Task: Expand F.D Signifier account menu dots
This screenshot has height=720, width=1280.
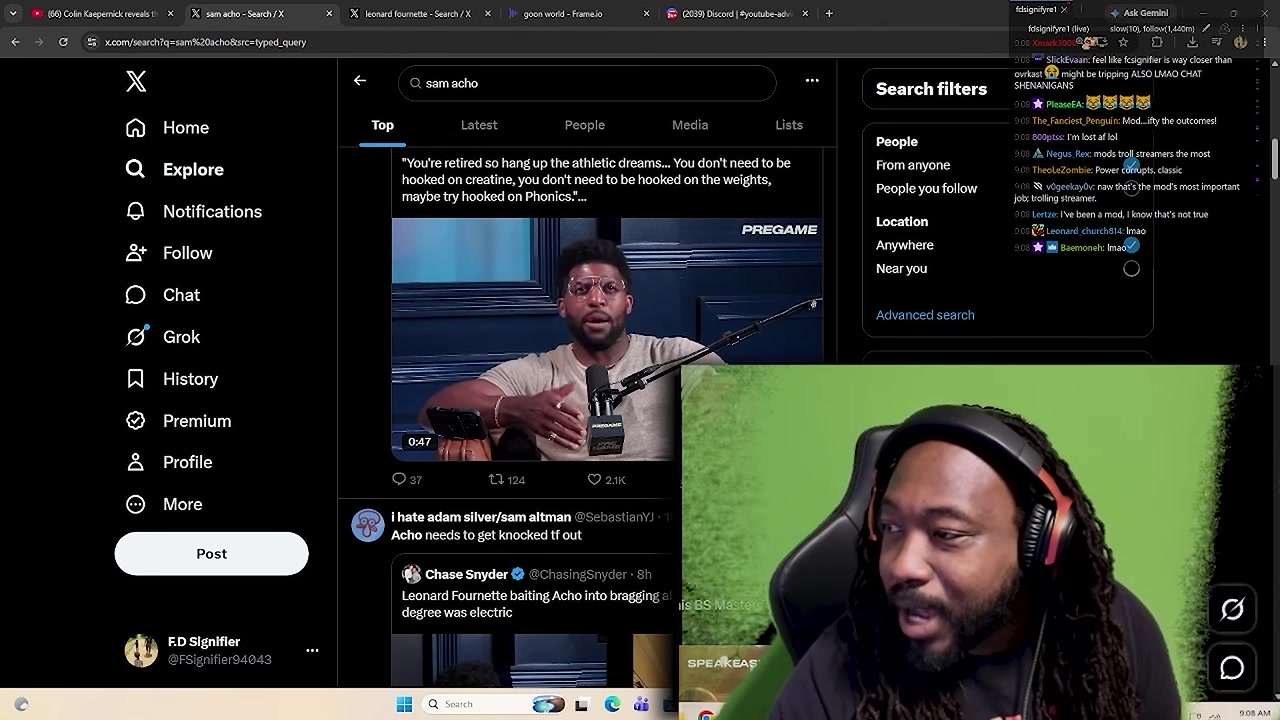Action: click(312, 650)
